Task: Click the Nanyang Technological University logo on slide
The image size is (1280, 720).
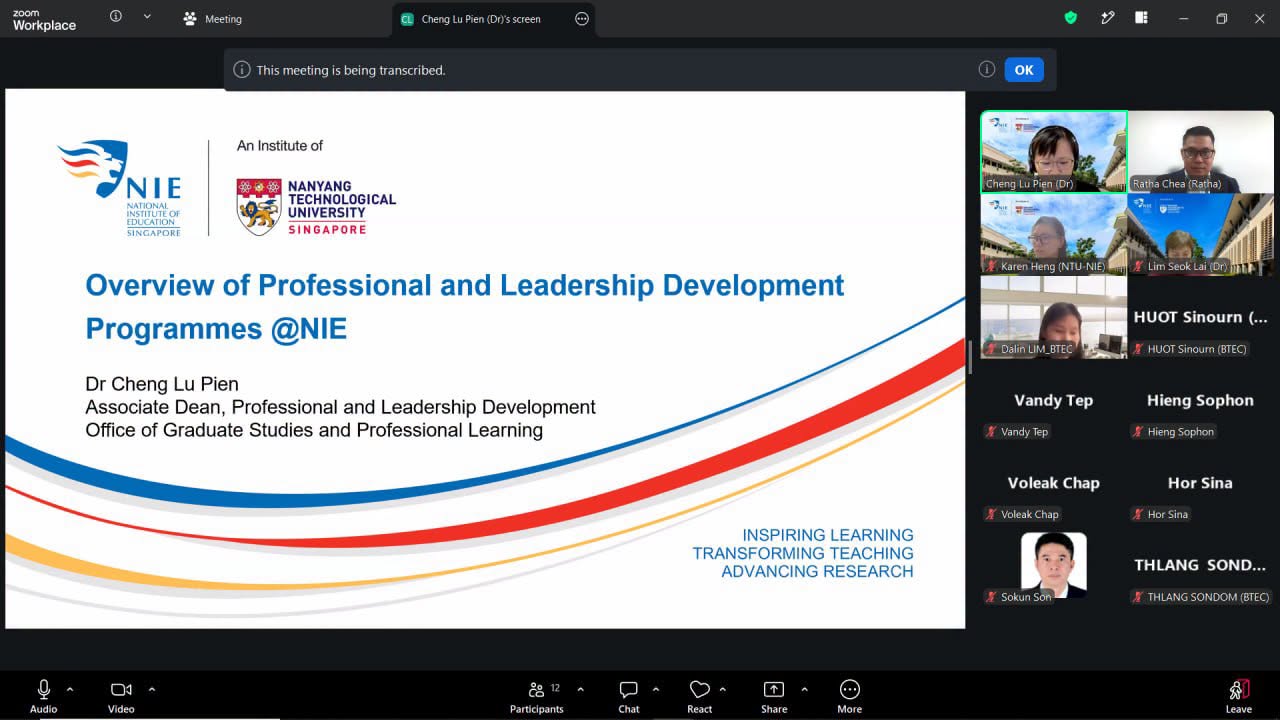Action: (316, 206)
